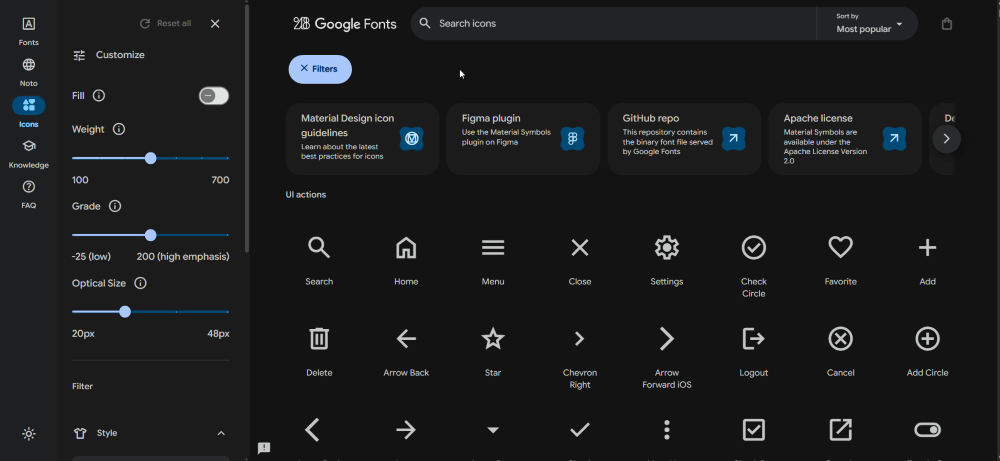The width and height of the screenshot is (1000, 461).
Task: Select the left chevron icon in the bottom row
Action: tap(312, 430)
